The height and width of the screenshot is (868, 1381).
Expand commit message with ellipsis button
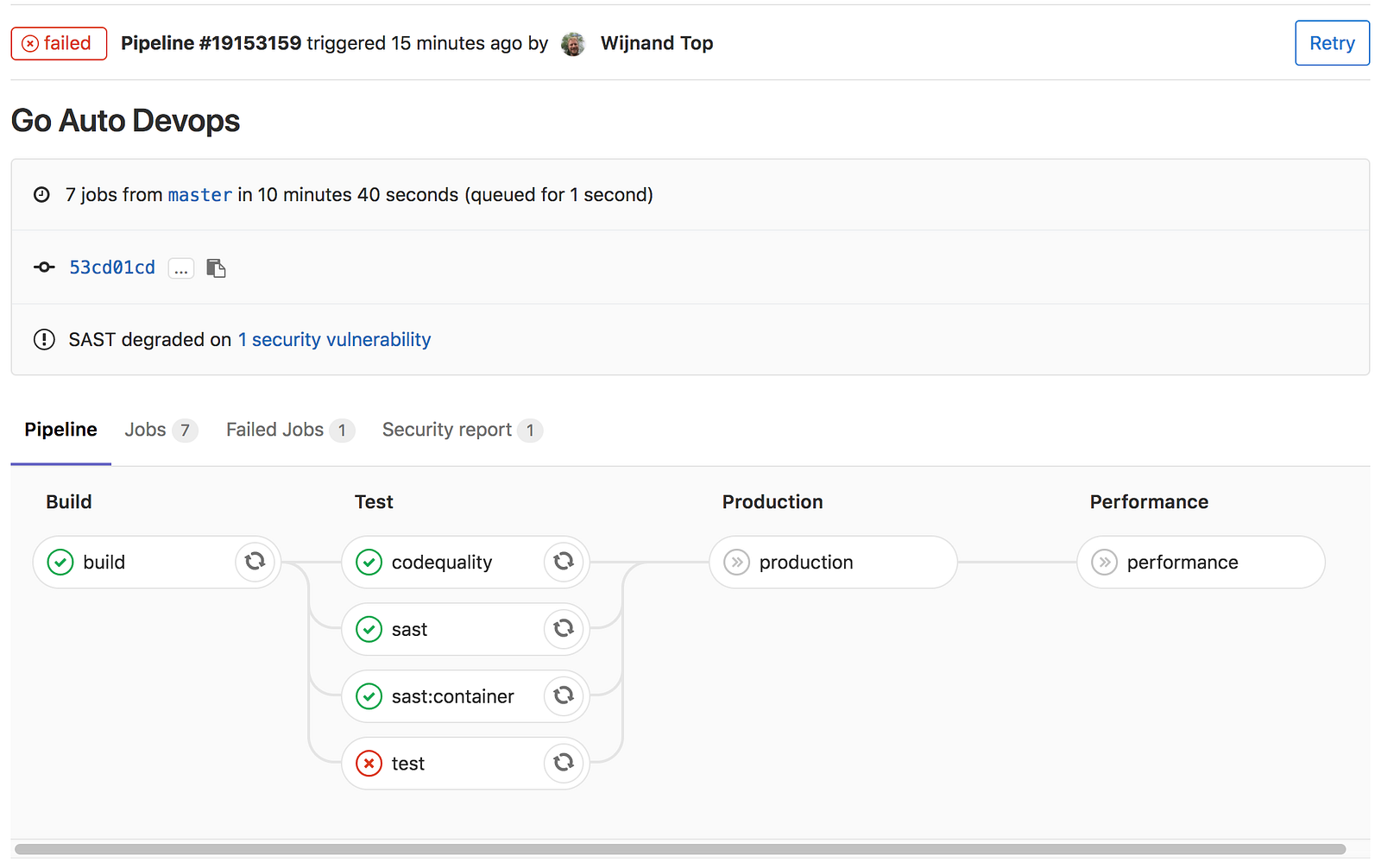click(180, 268)
